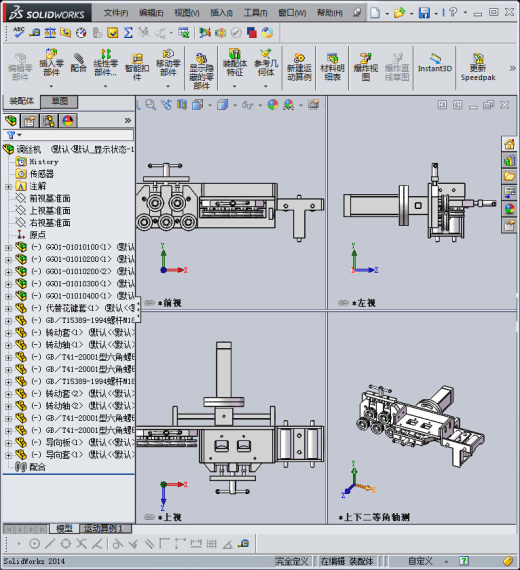Screen dimensions: 520x570
Task: Click the mass properties scale icon
Action: click(x=50, y=33)
